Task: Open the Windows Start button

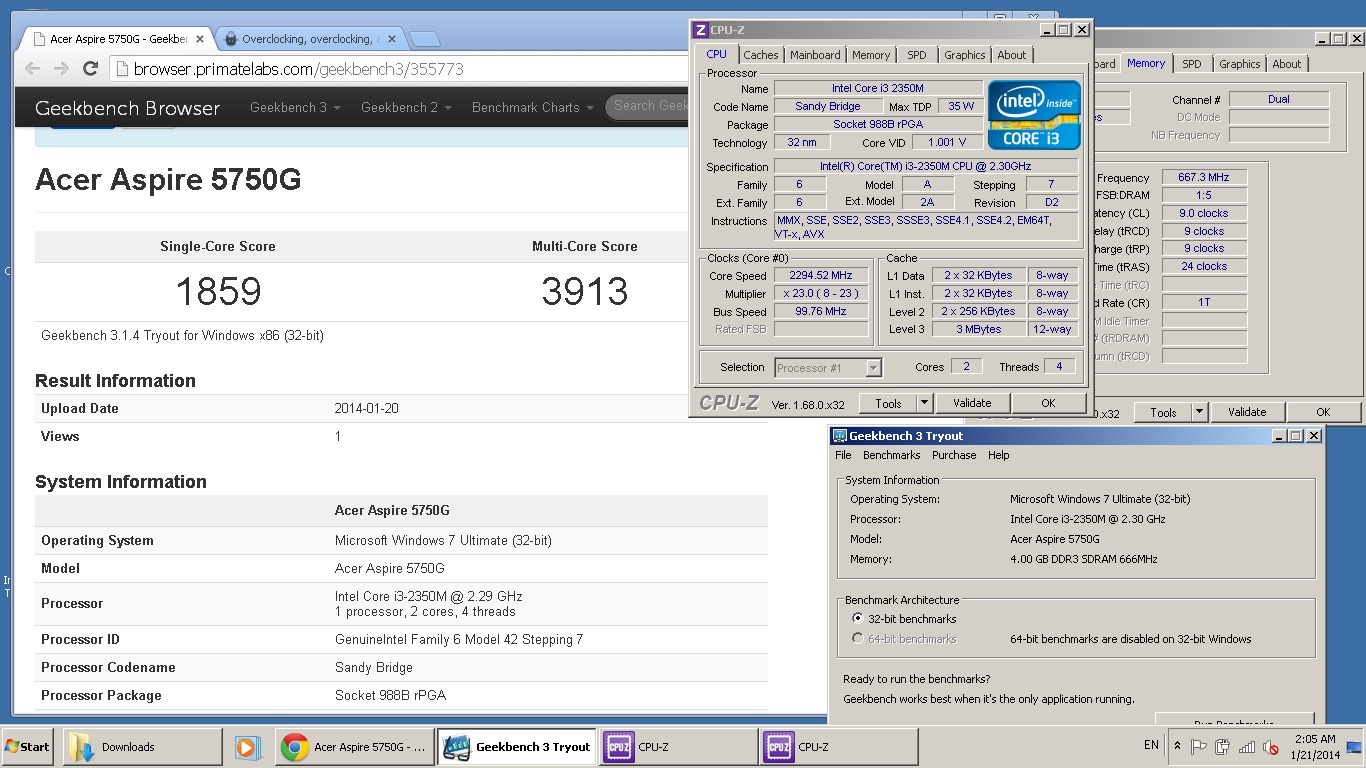Action: 27,747
